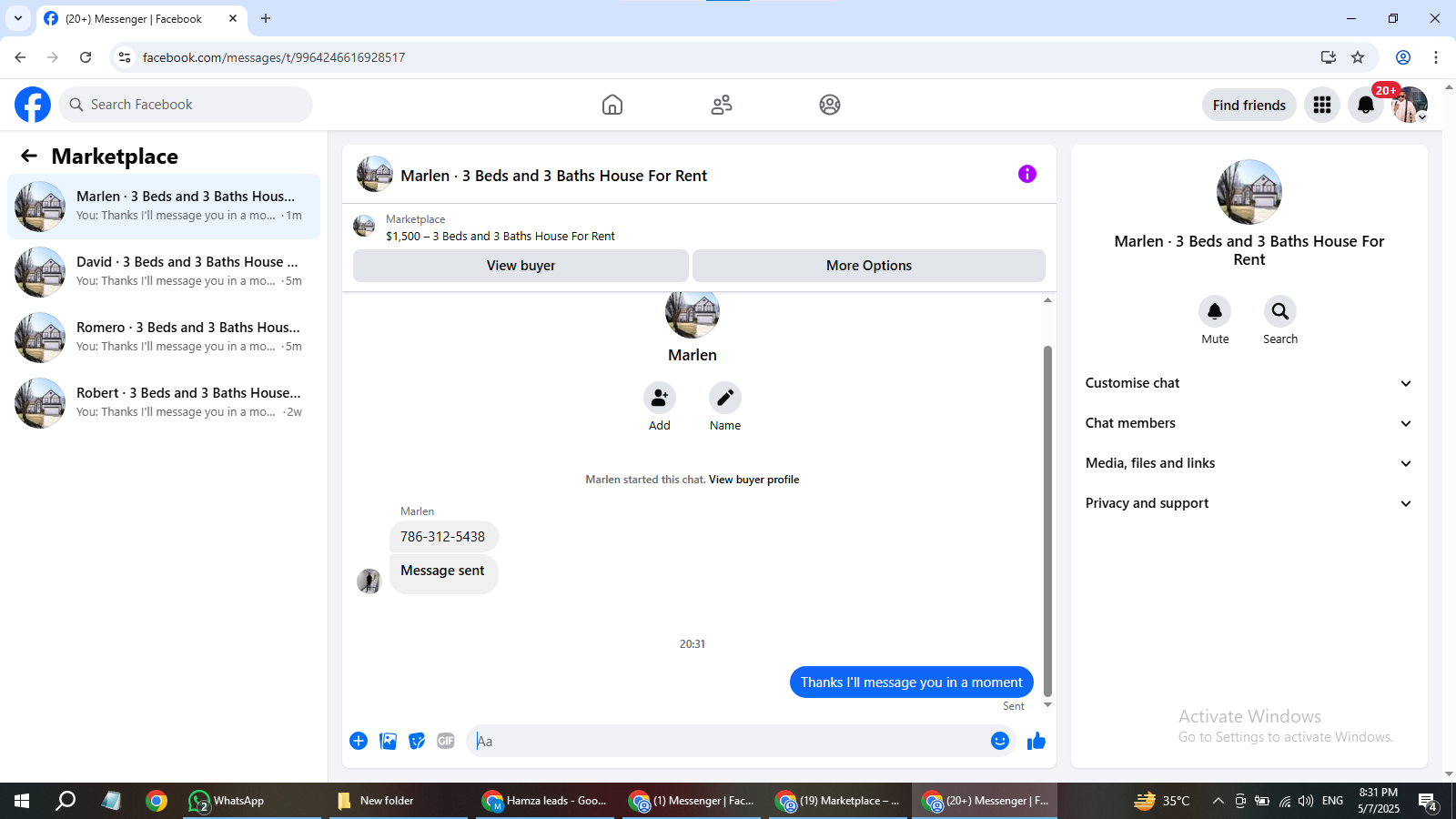The height and width of the screenshot is (819, 1456).
Task: Open a new browser tab
Action: 266,18
